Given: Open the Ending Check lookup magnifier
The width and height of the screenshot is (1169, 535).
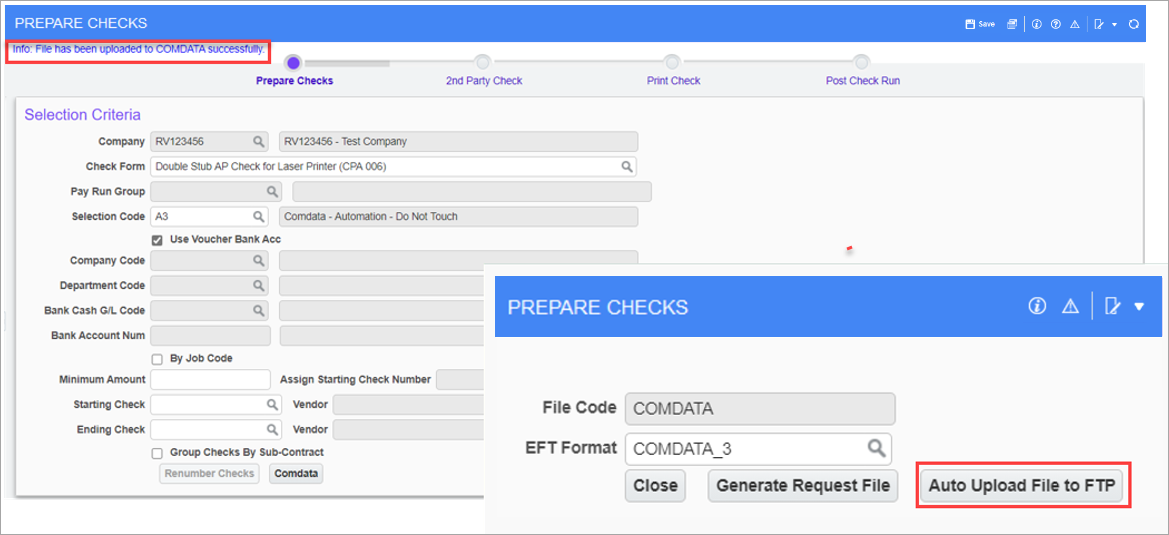Looking at the screenshot, I should 273,430.
